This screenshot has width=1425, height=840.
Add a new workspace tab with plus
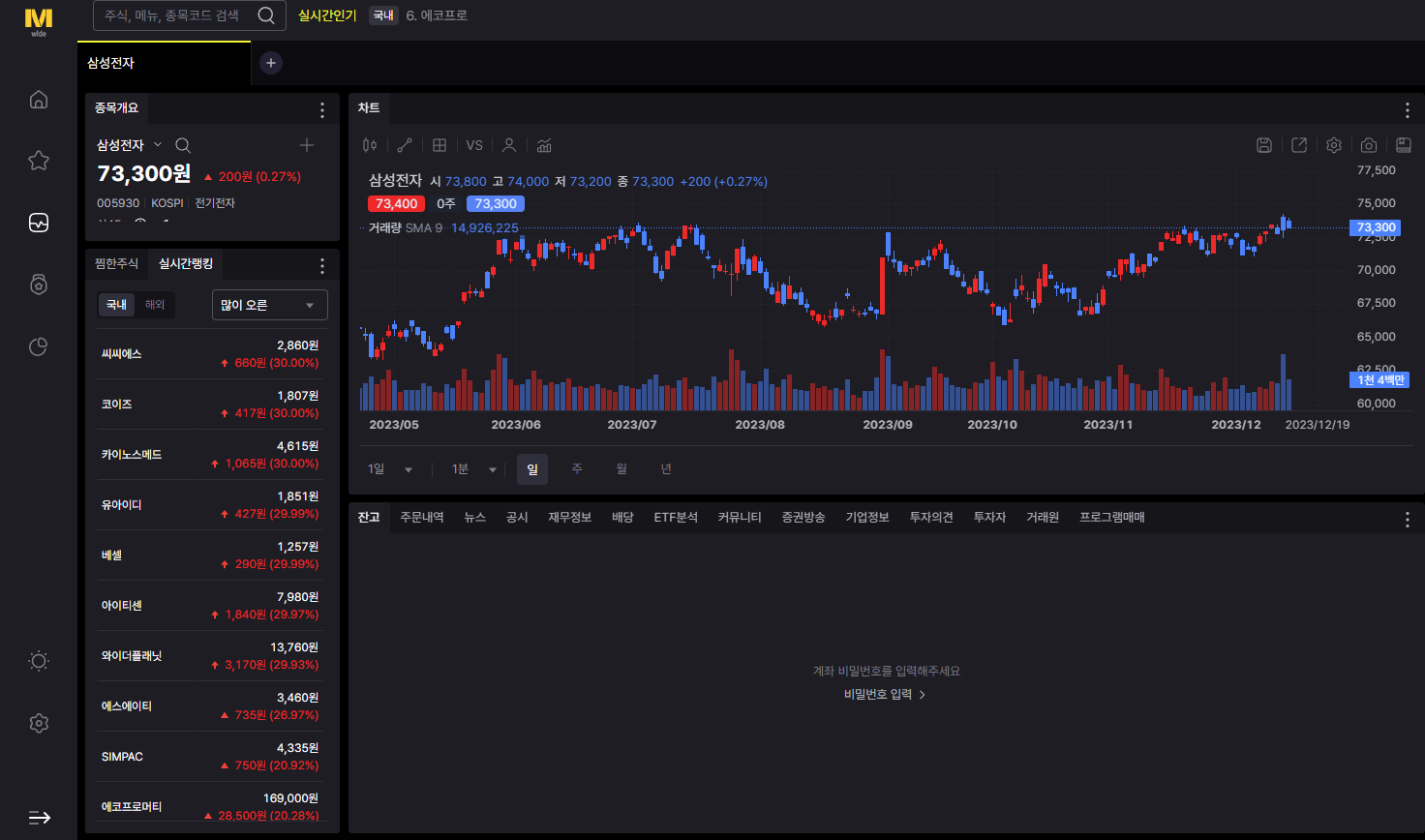271,63
